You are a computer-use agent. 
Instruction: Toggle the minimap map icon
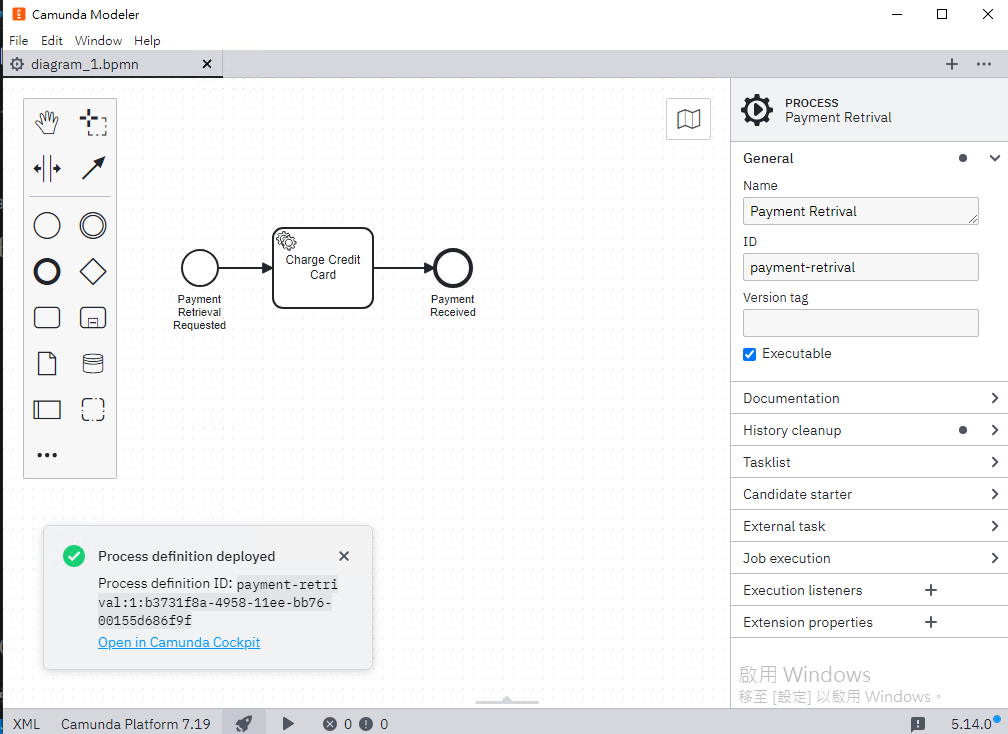point(688,119)
